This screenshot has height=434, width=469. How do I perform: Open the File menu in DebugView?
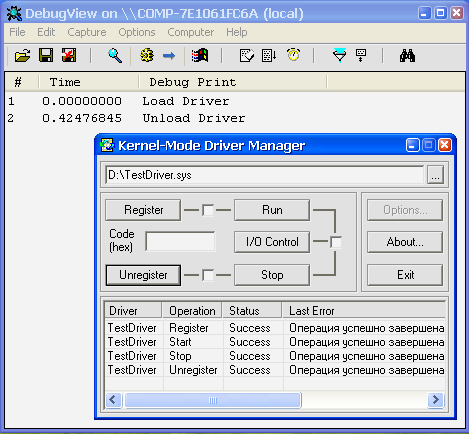(17, 32)
